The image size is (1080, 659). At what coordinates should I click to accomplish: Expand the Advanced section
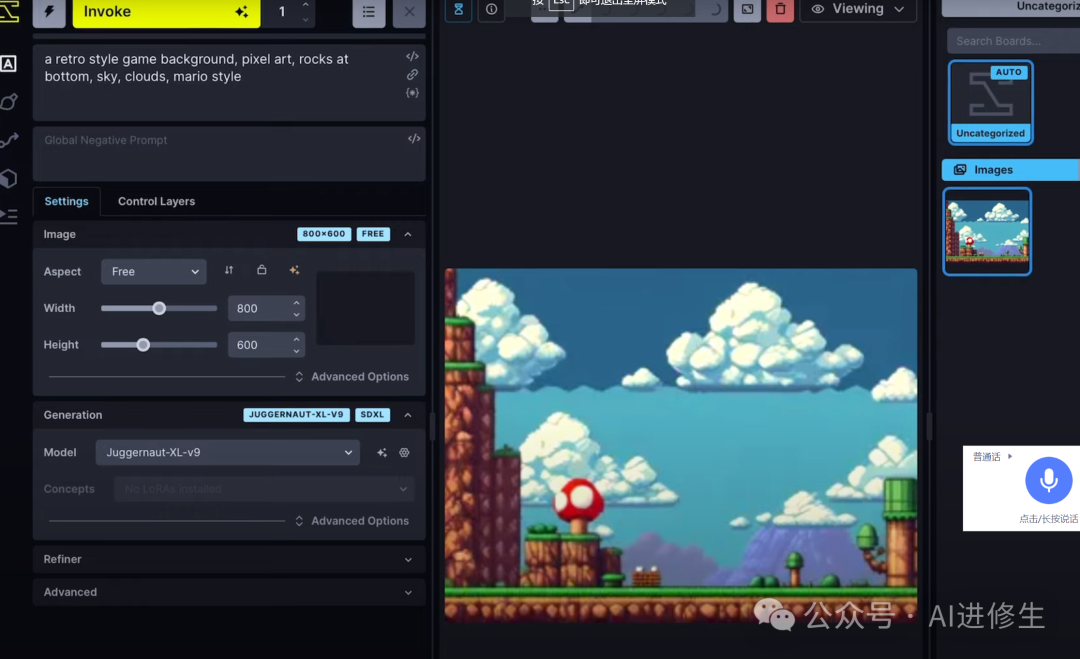click(x=229, y=592)
